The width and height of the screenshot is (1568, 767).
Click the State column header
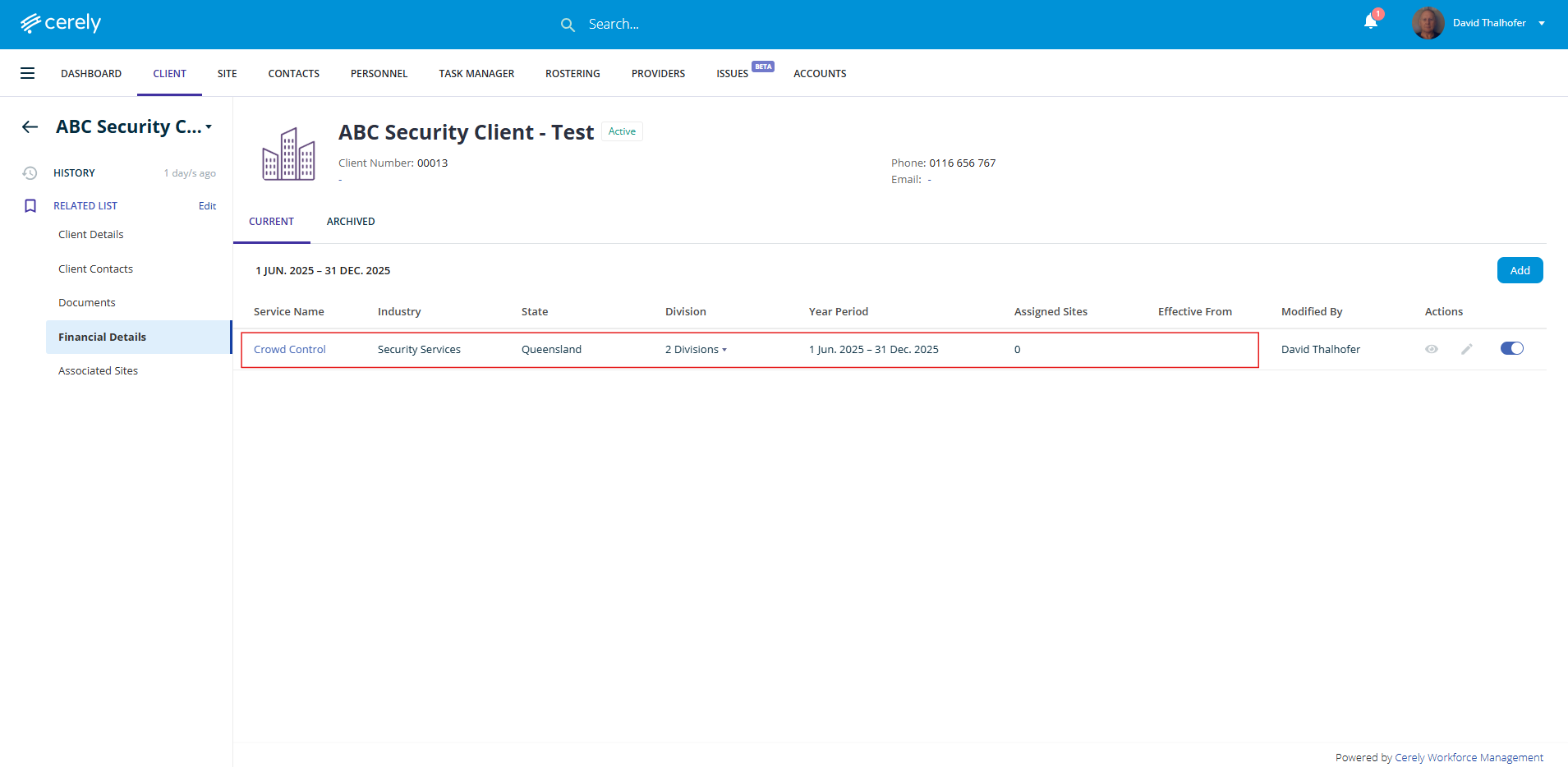(535, 311)
